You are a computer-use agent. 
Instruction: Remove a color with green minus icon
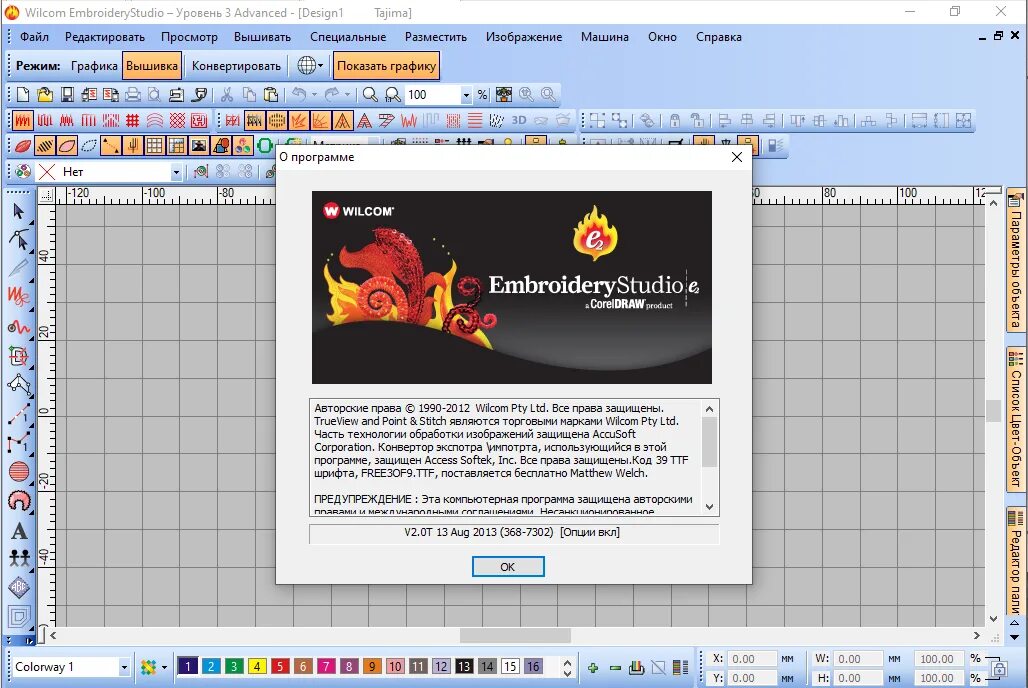(615, 668)
